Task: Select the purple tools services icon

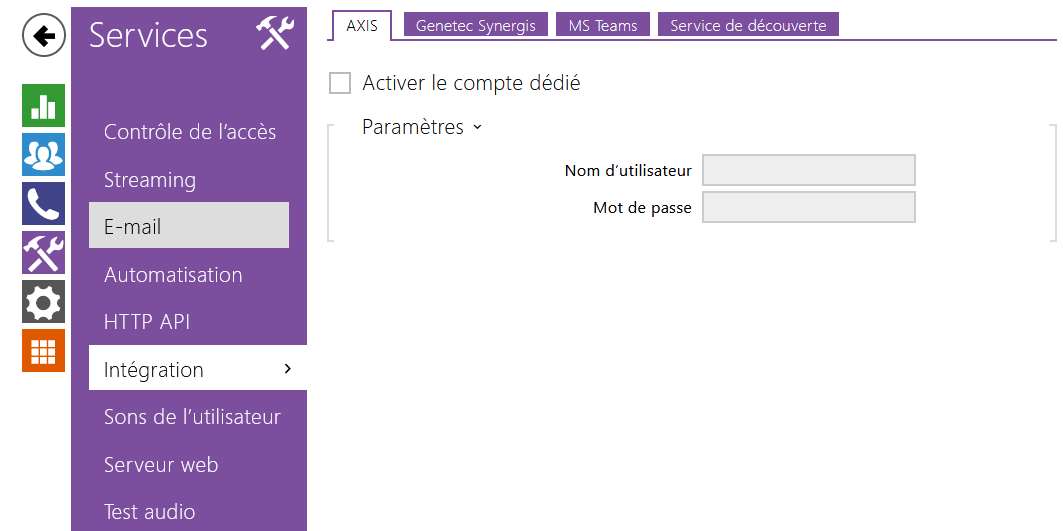Action: pyautogui.click(x=43, y=252)
